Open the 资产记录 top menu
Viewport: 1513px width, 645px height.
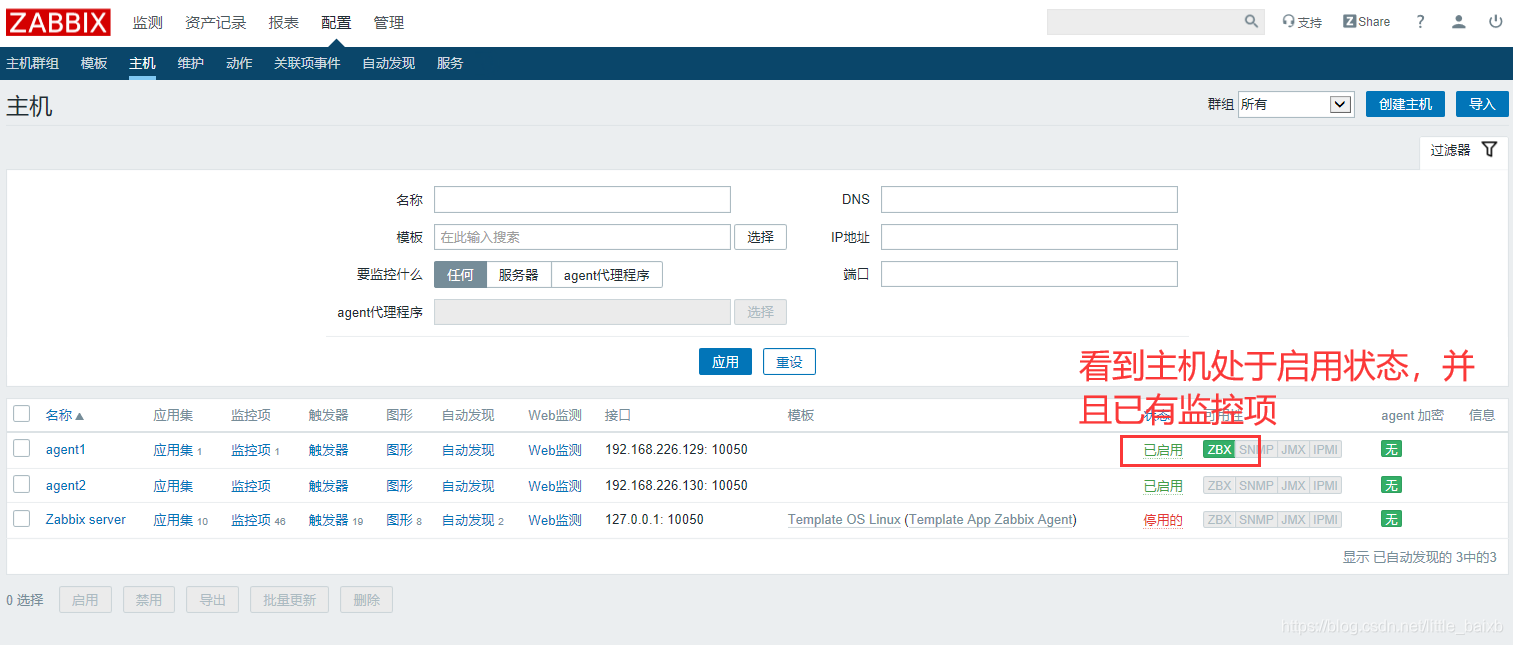(x=215, y=22)
